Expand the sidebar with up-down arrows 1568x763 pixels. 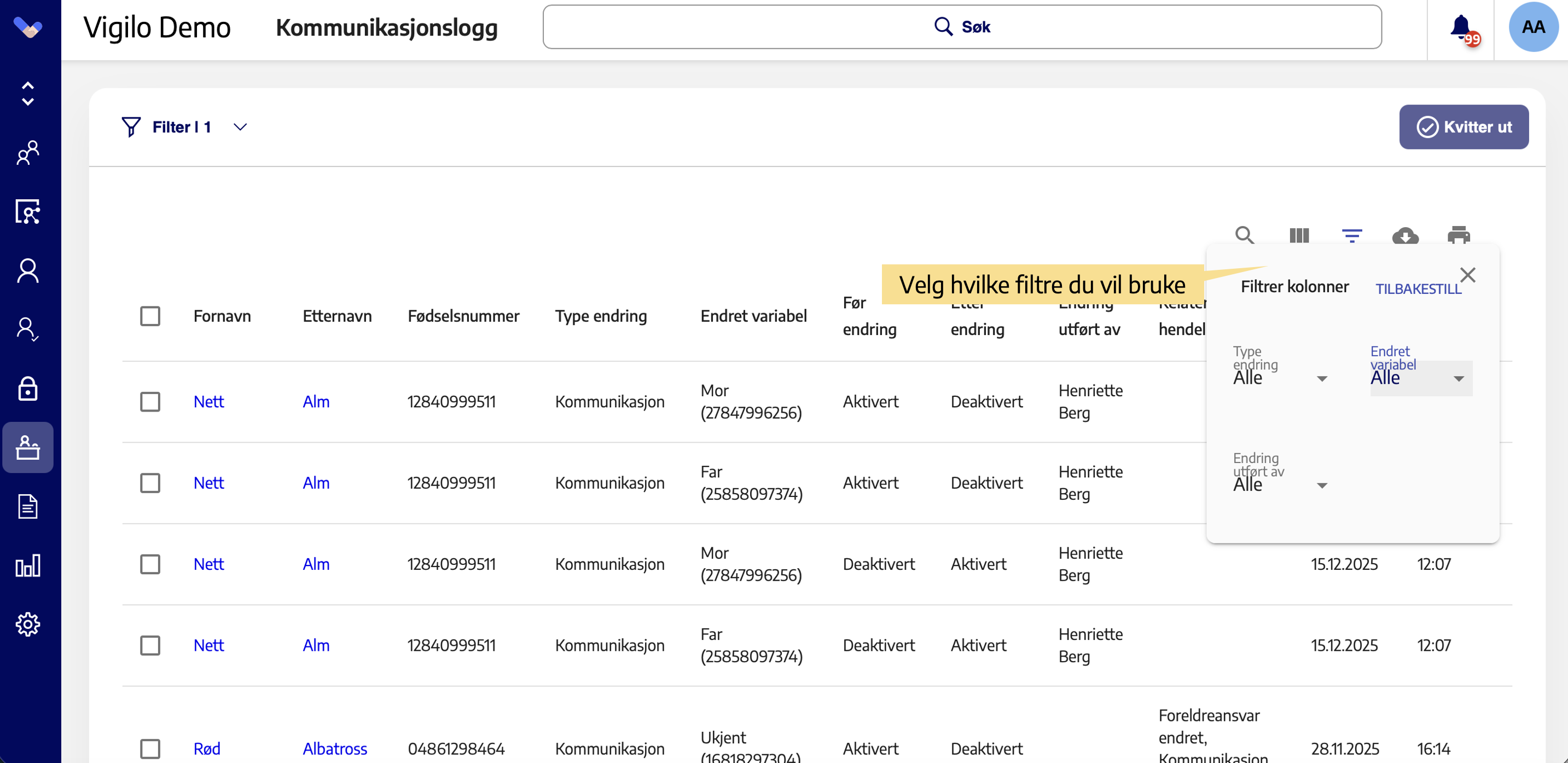tap(28, 94)
